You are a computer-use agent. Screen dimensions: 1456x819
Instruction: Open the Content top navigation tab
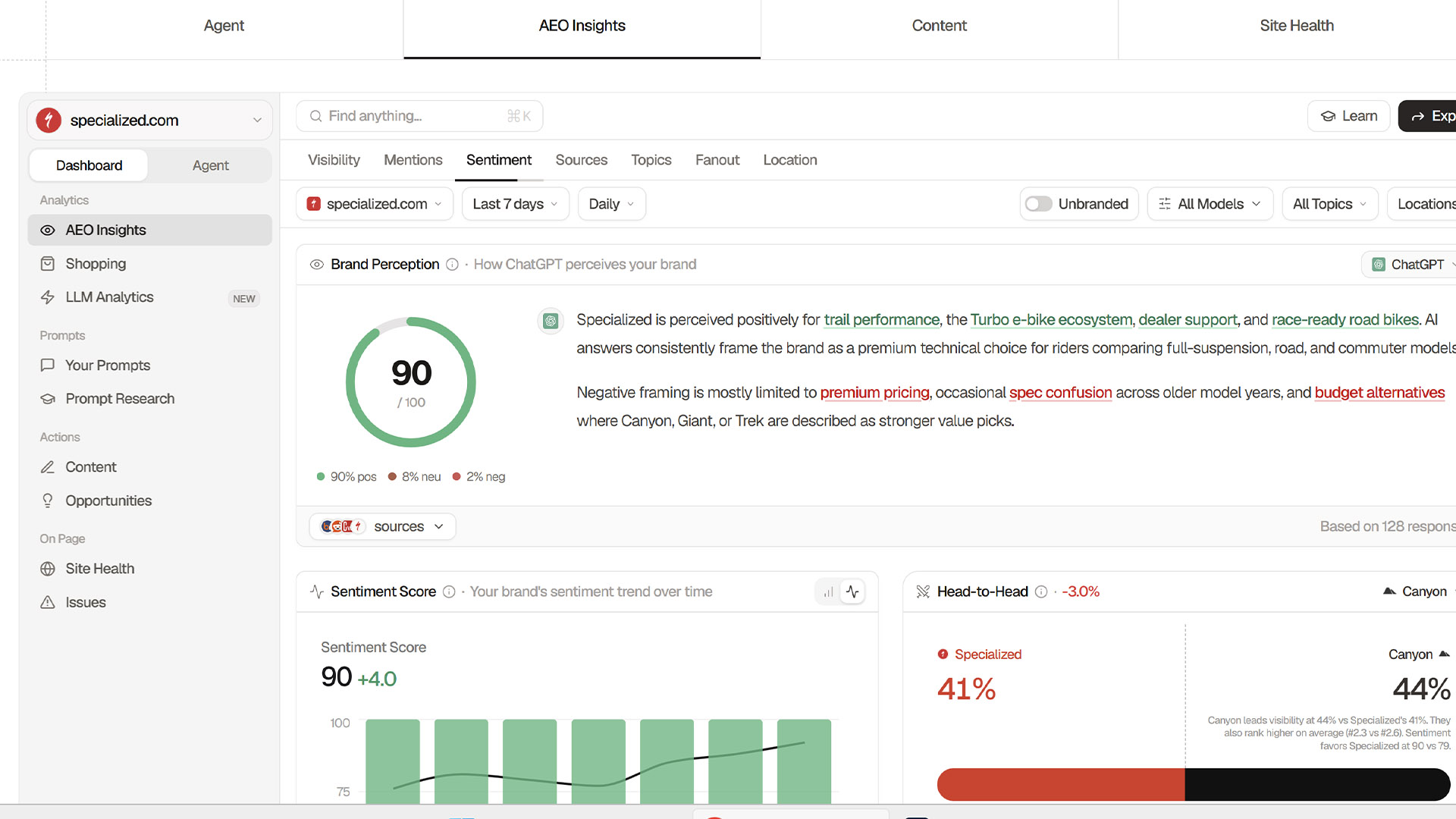coord(939,26)
